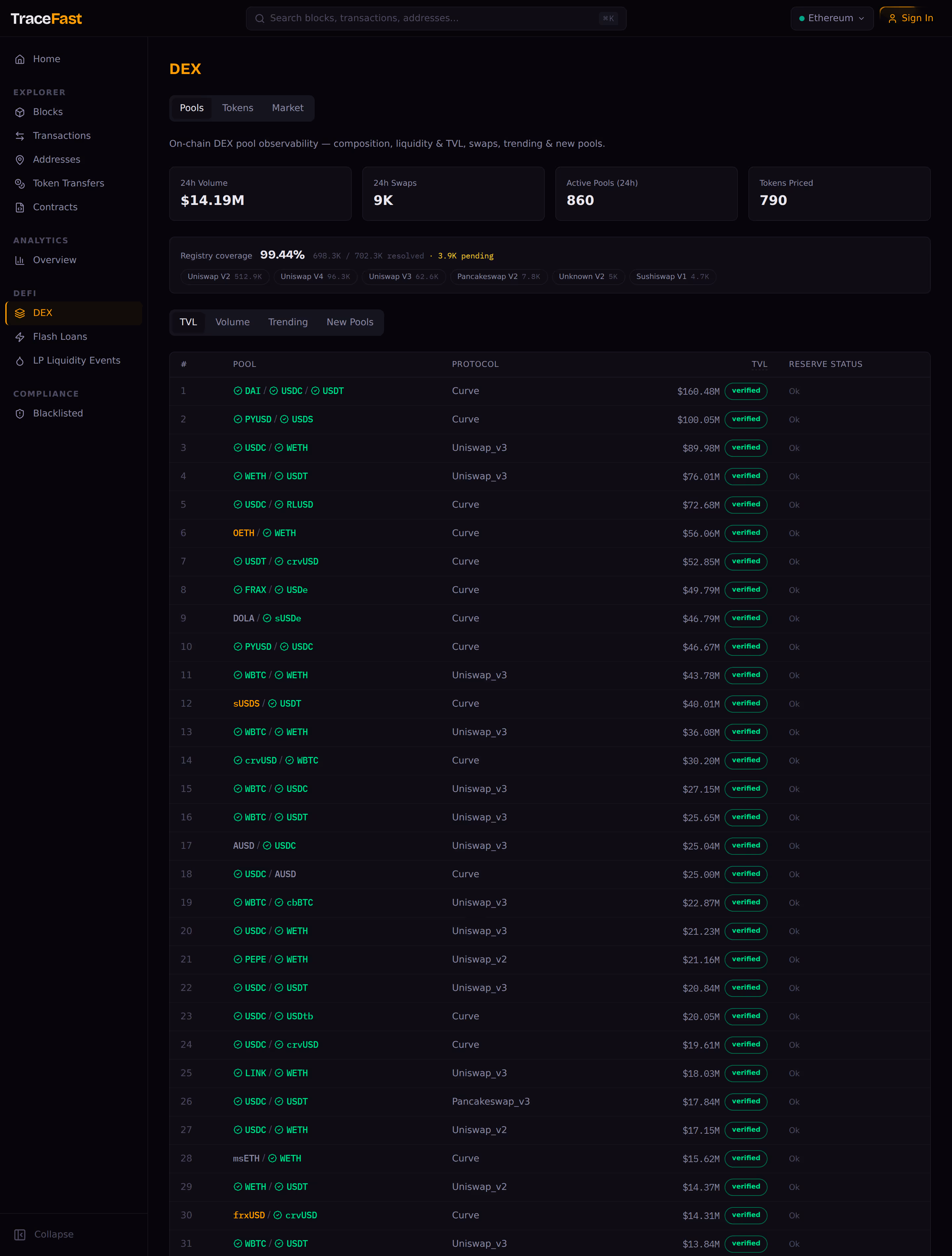Image resolution: width=952 pixels, height=1256 pixels.
Task: Click the Active Pools 860 card
Action: tap(646, 194)
